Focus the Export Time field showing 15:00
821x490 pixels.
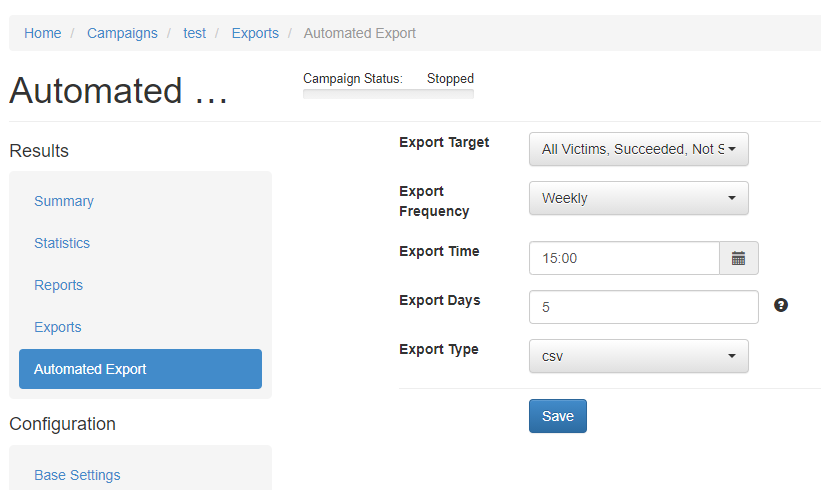tap(624, 258)
